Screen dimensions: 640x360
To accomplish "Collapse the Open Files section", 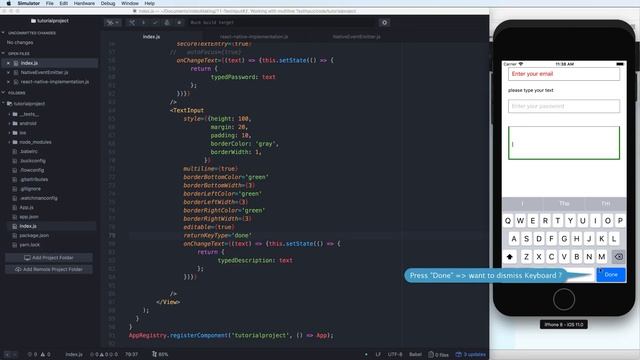I will click(3, 53).
